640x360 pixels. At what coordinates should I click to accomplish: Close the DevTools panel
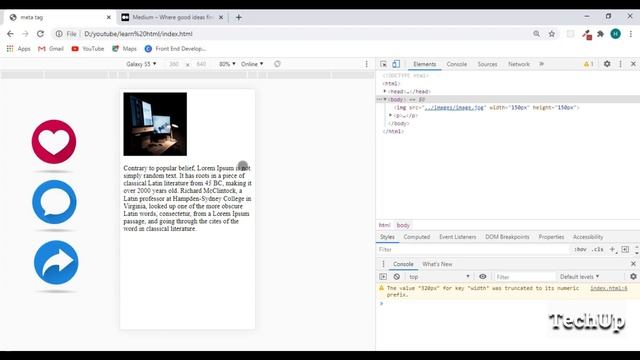point(633,64)
